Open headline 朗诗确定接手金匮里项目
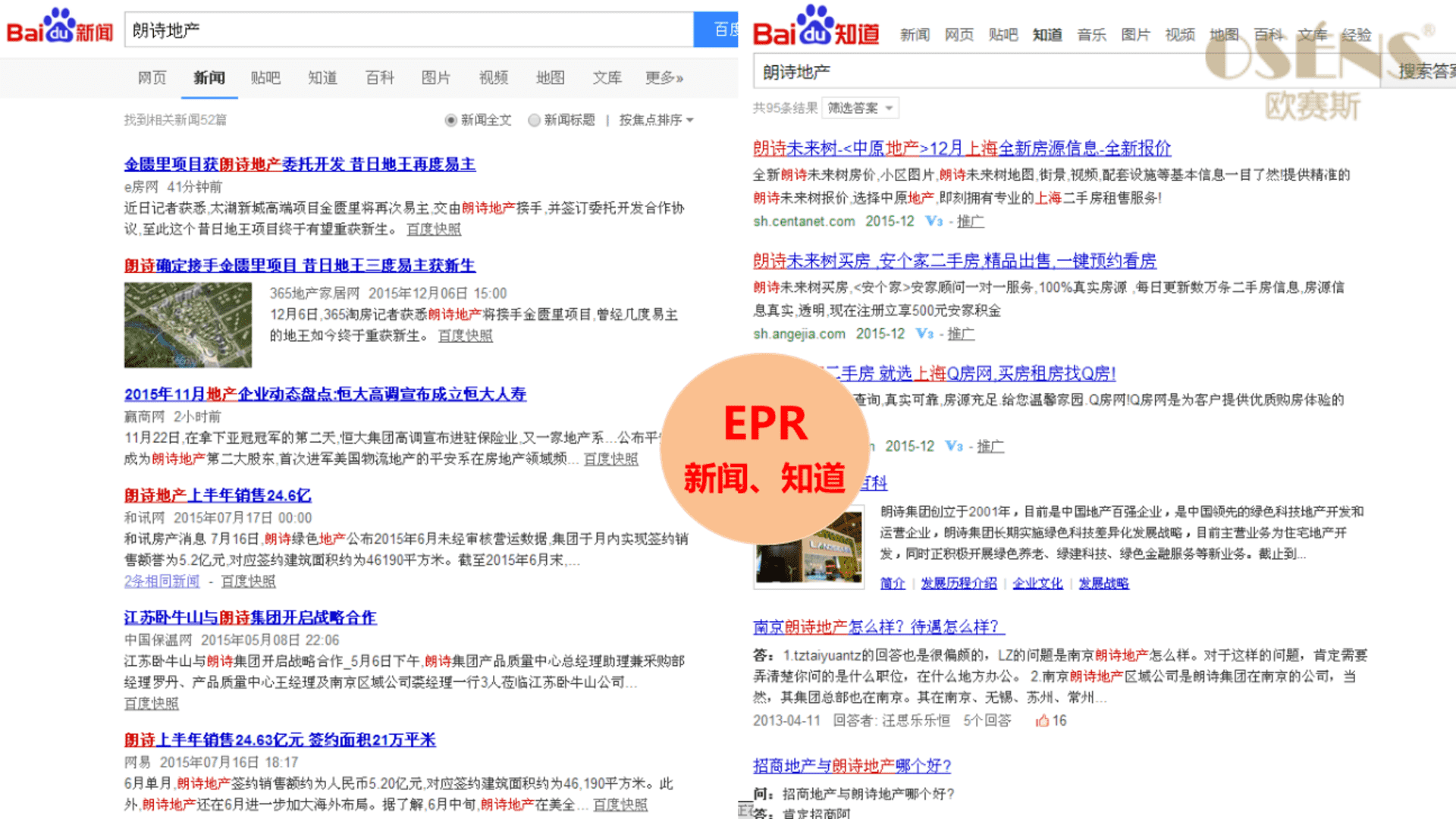The width and height of the screenshot is (1456, 819). 300,265
